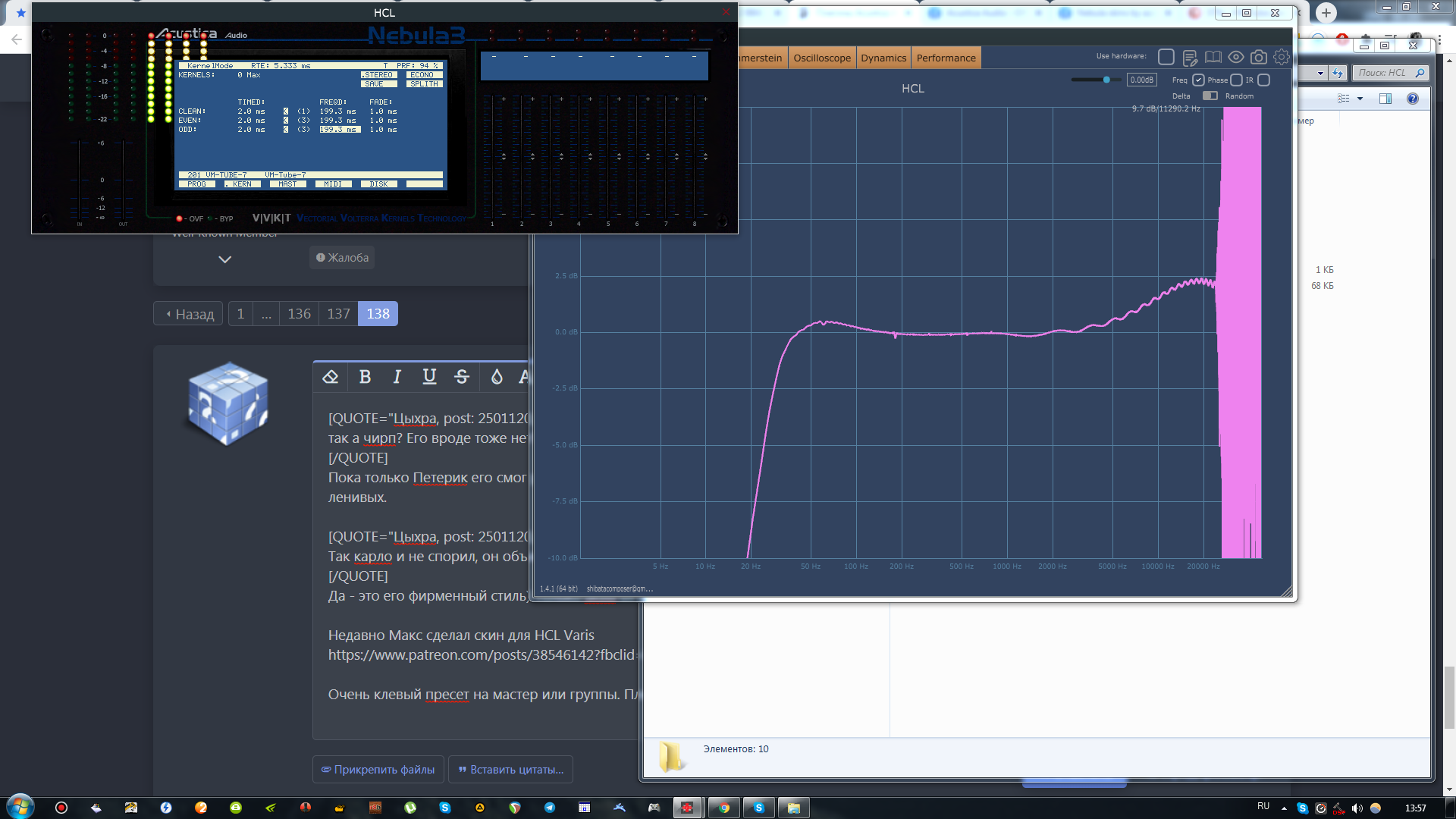Click the 0.00dB gain value field
The width and height of the screenshot is (1456, 819).
(1141, 80)
